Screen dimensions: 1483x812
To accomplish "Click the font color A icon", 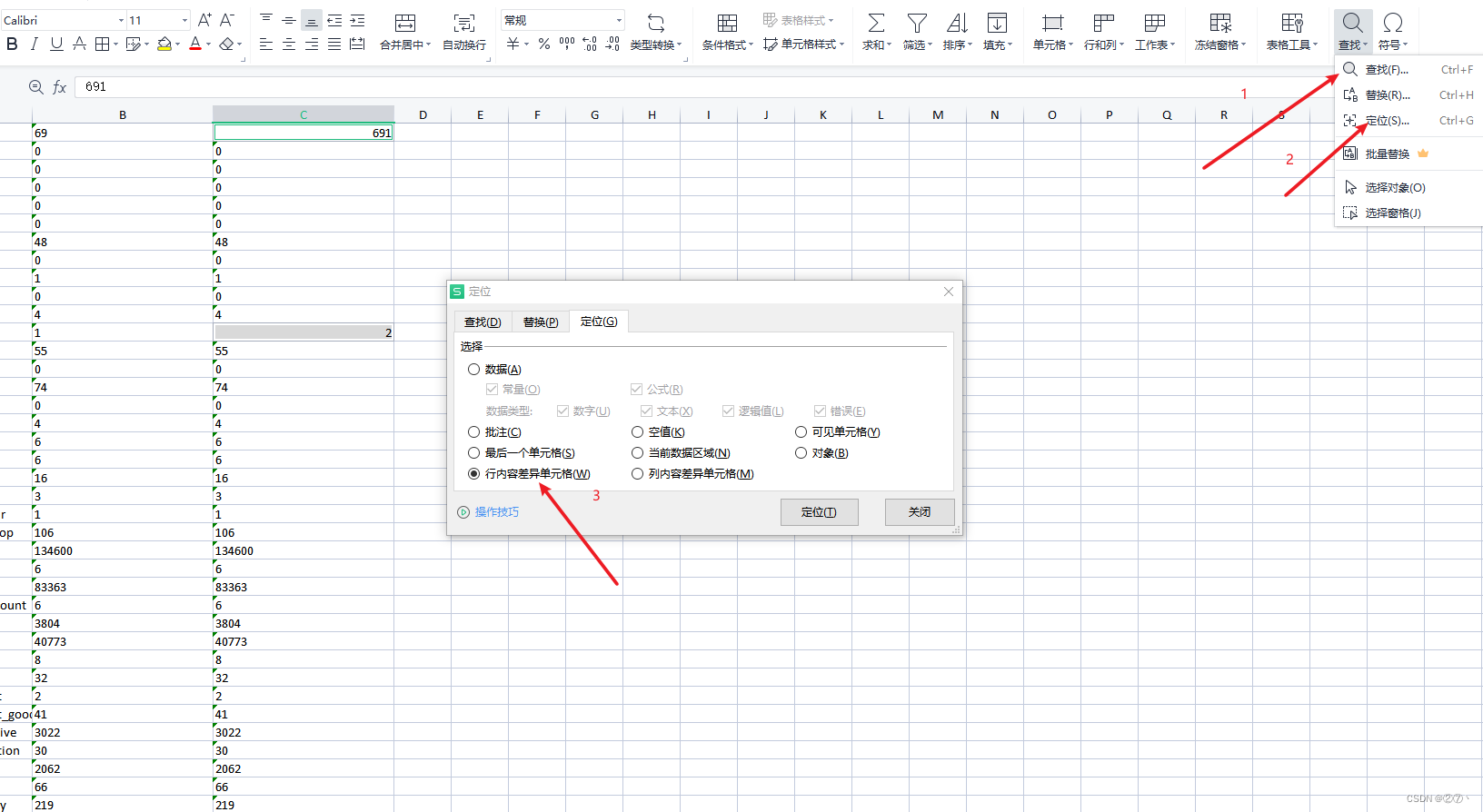I will pyautogui.click(x=195, y=44).
